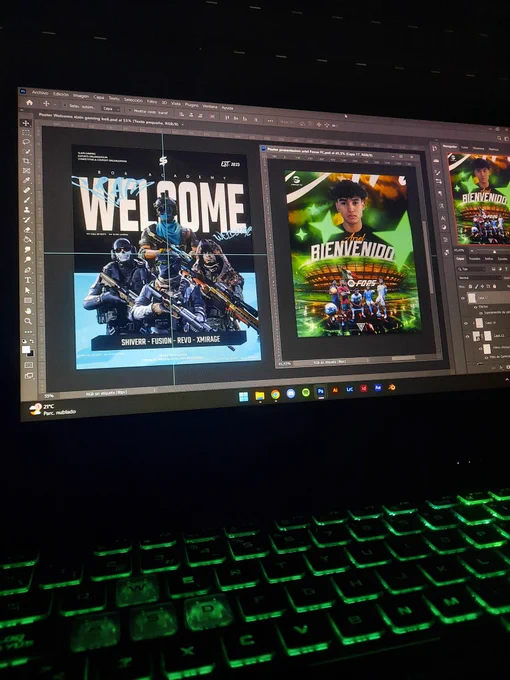
Task: Toggle lock-all padlock icon in Layers panel
Action: 494,286
